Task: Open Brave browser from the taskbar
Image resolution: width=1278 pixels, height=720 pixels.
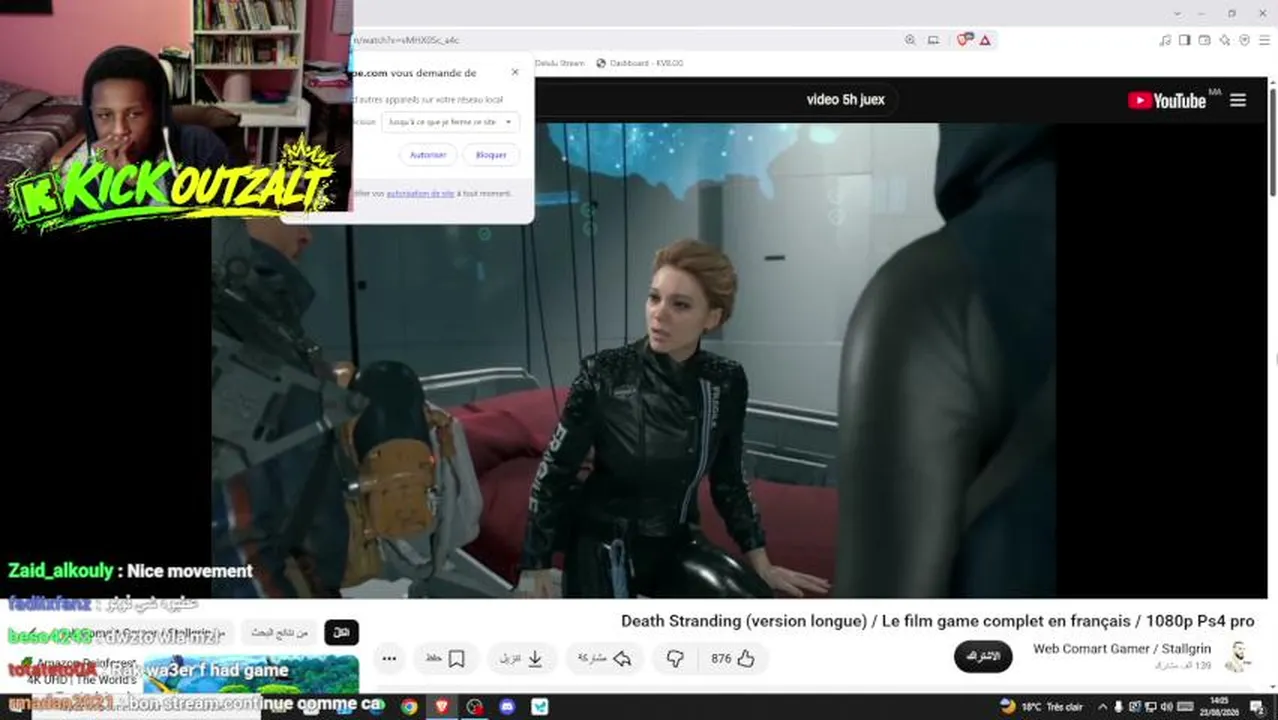Action: tap(442, 707)
